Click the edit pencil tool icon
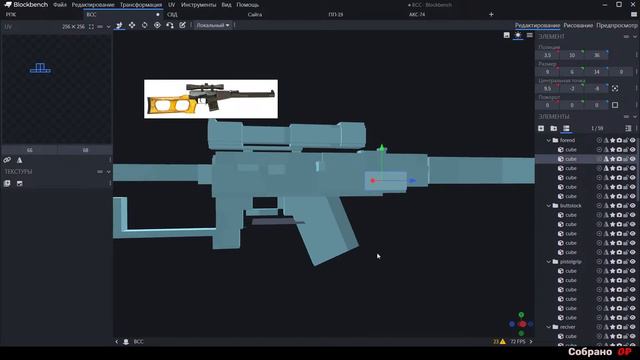The image size is (640, 360). coord(182,25)
